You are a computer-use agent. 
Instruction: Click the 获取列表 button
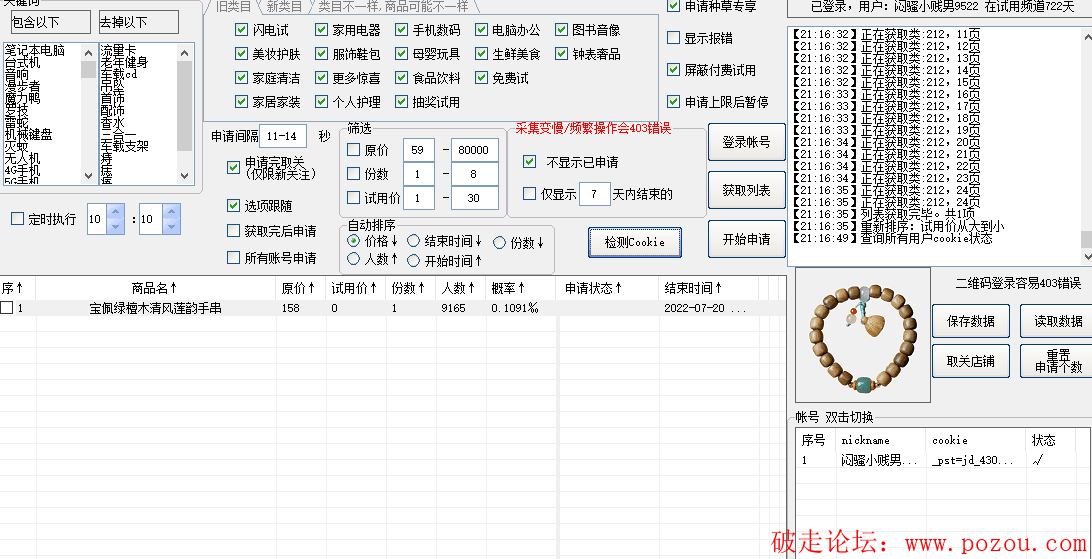[x=747, y=190]
